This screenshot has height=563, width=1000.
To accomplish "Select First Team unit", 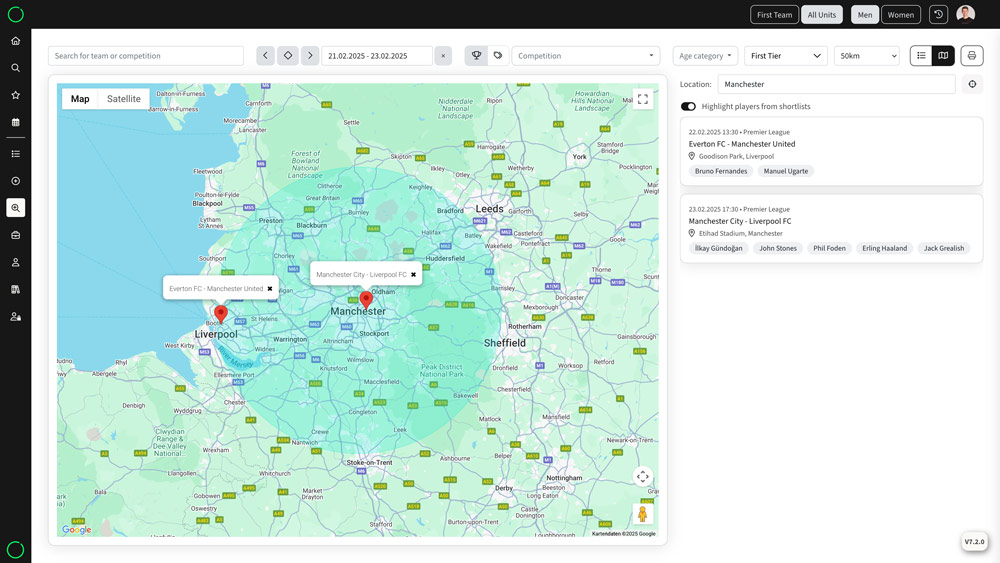I will (x=774, y=15).
